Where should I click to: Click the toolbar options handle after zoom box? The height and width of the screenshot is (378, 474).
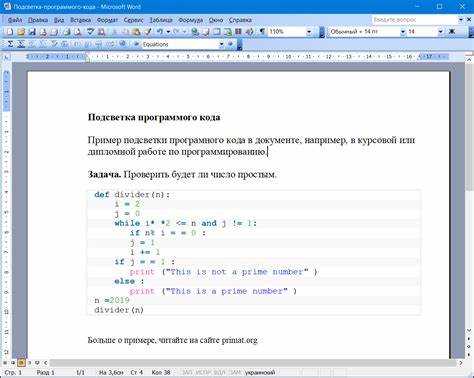point(322,32)
